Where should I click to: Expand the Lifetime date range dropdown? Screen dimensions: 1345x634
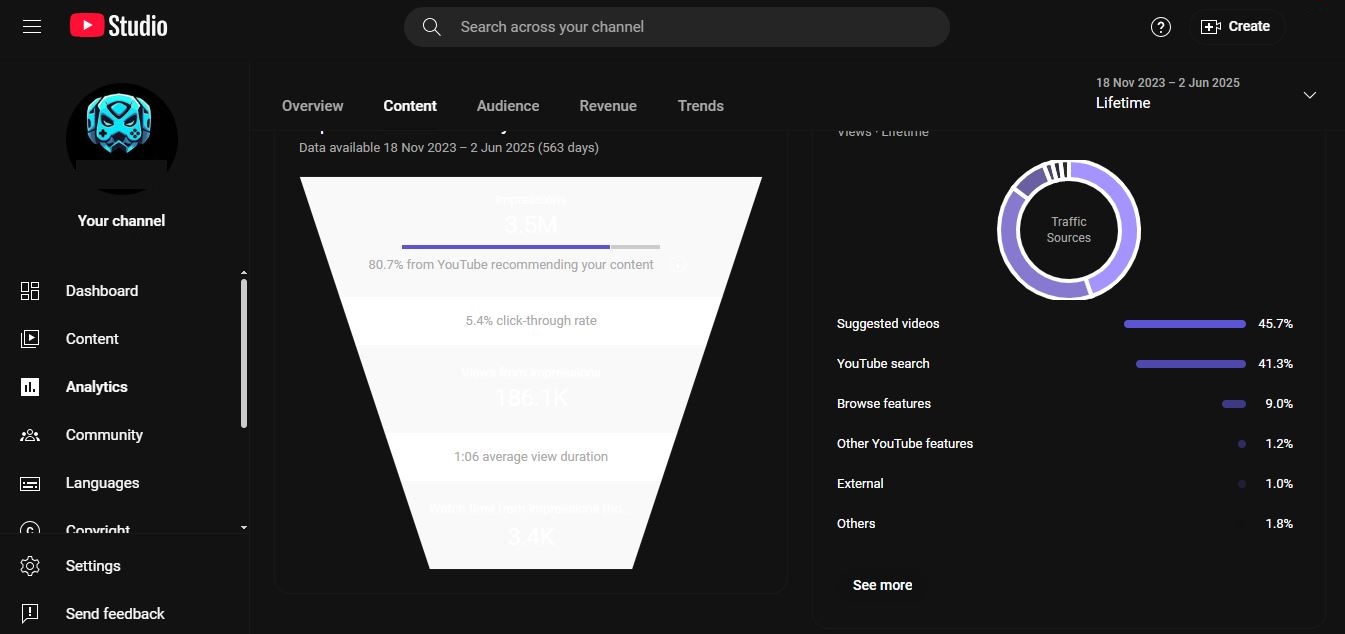coord(1309,95)
